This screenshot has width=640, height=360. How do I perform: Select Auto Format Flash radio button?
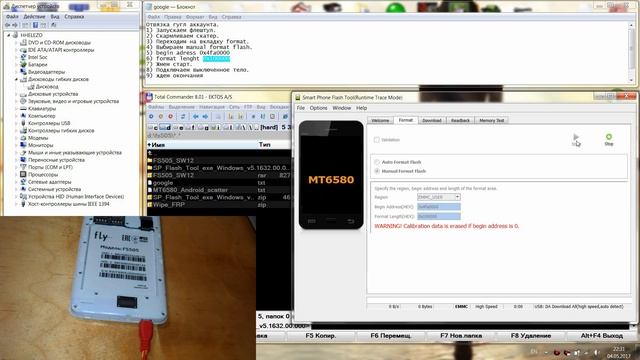377,162
